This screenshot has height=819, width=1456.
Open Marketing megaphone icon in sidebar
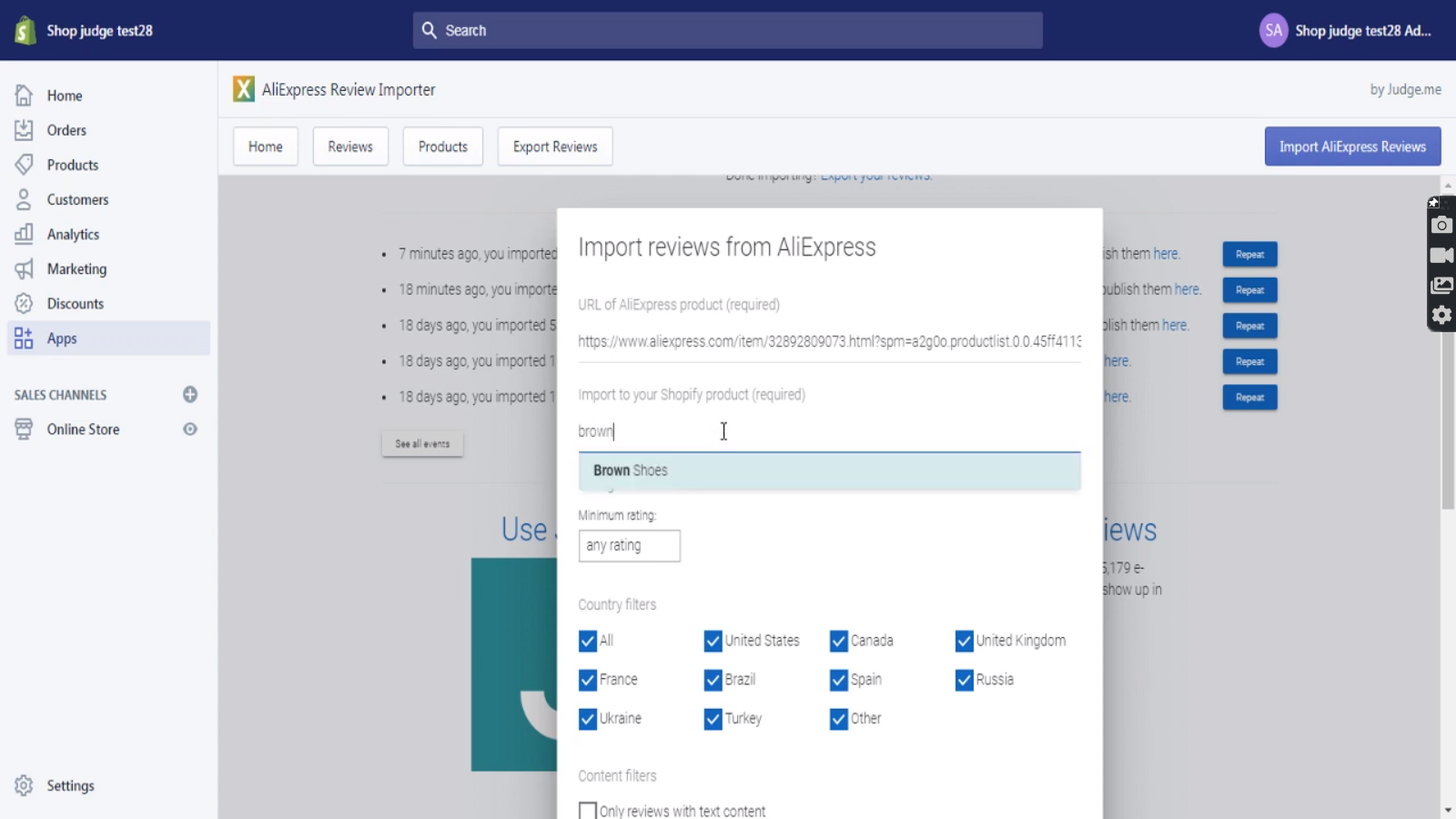click(24, 269)
